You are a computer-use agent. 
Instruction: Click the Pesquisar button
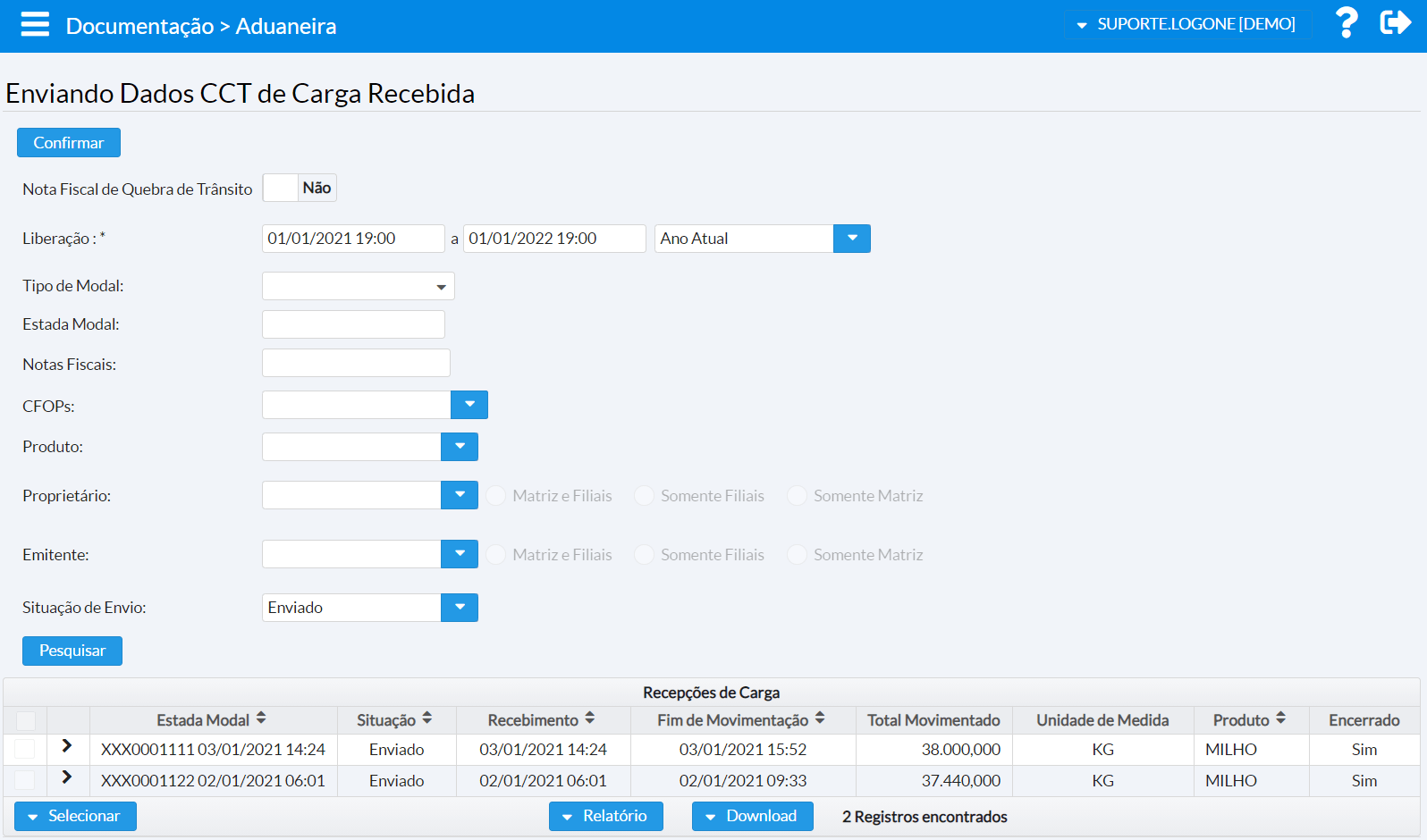72,651
